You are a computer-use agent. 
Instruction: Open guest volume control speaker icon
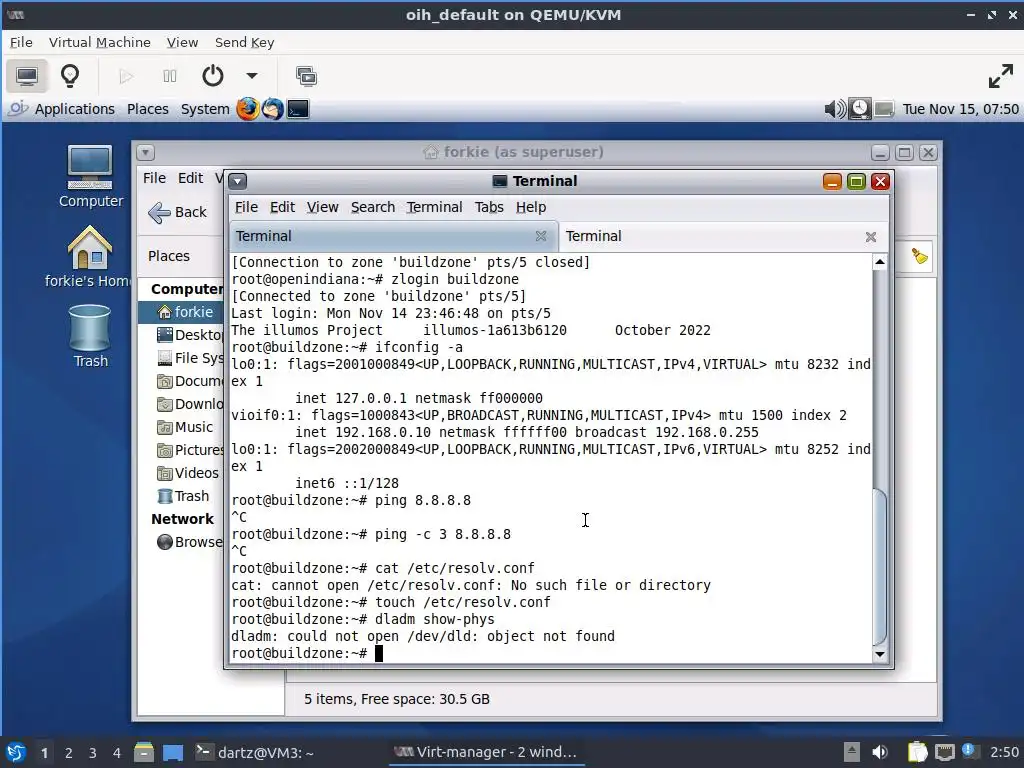pos(835,109)
